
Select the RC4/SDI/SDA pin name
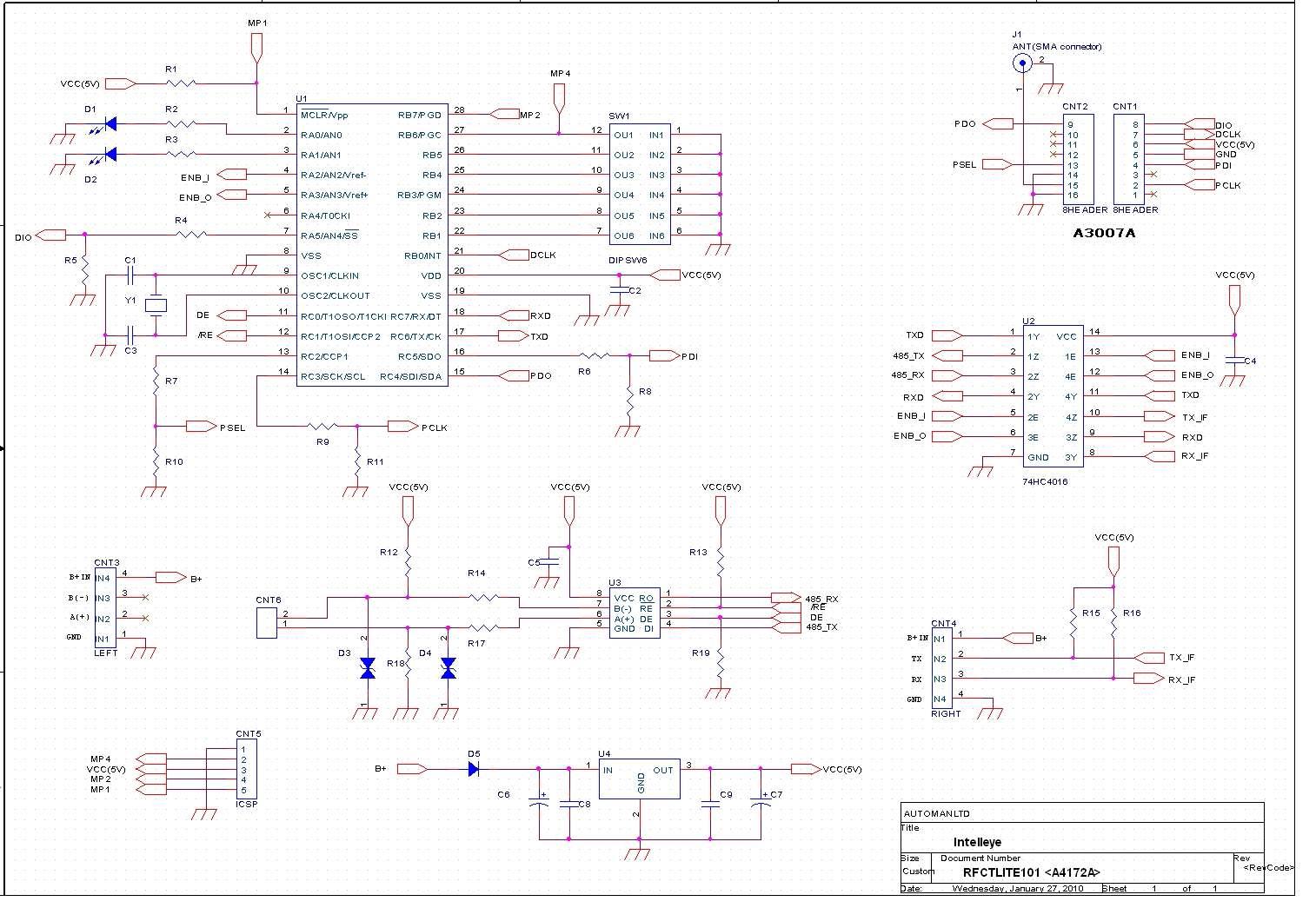click(410, 376)
